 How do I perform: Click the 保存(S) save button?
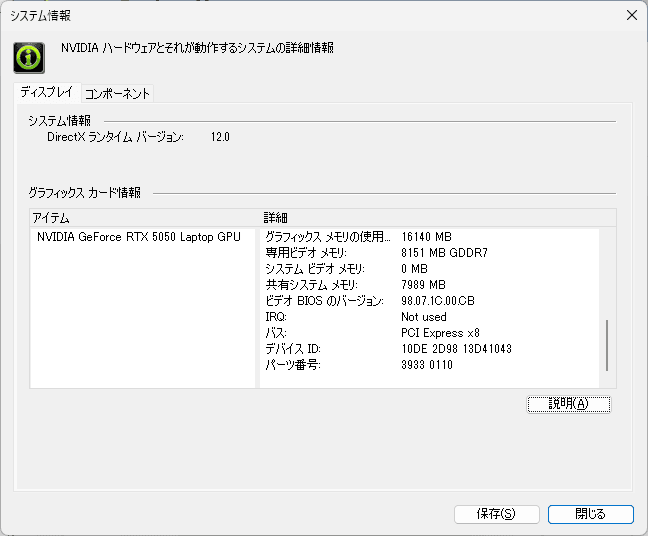tap(496, 514)
